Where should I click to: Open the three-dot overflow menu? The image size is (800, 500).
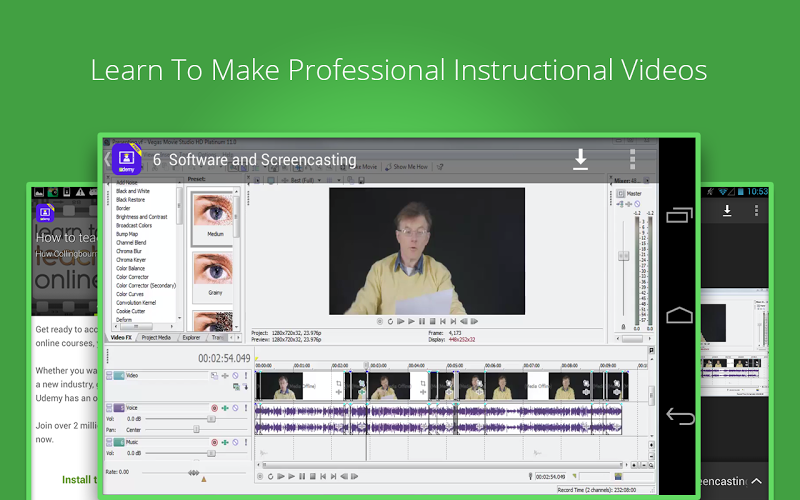[x=633, y=160]
